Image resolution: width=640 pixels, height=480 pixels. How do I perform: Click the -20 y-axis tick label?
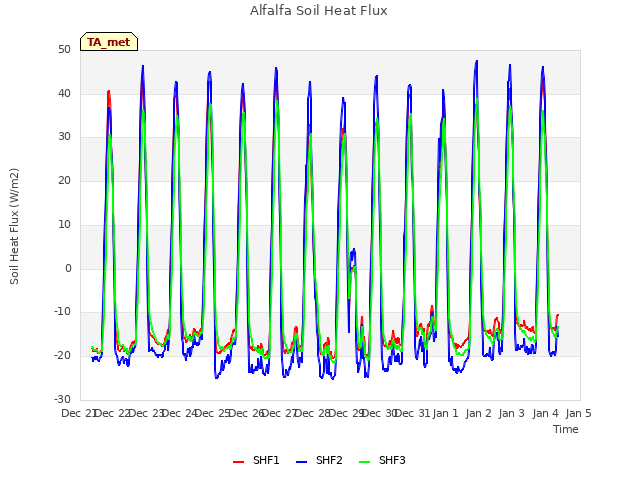point(63,356)
